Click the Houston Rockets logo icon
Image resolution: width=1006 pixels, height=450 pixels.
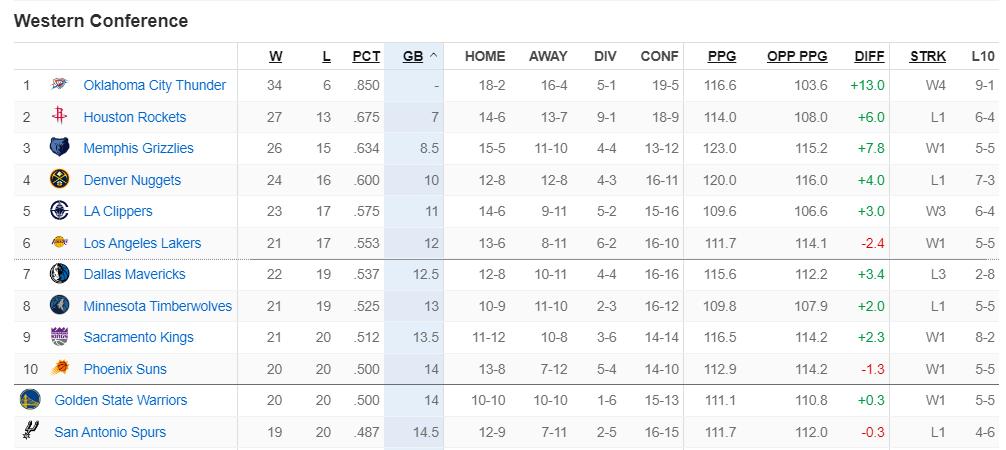point(59,117)
